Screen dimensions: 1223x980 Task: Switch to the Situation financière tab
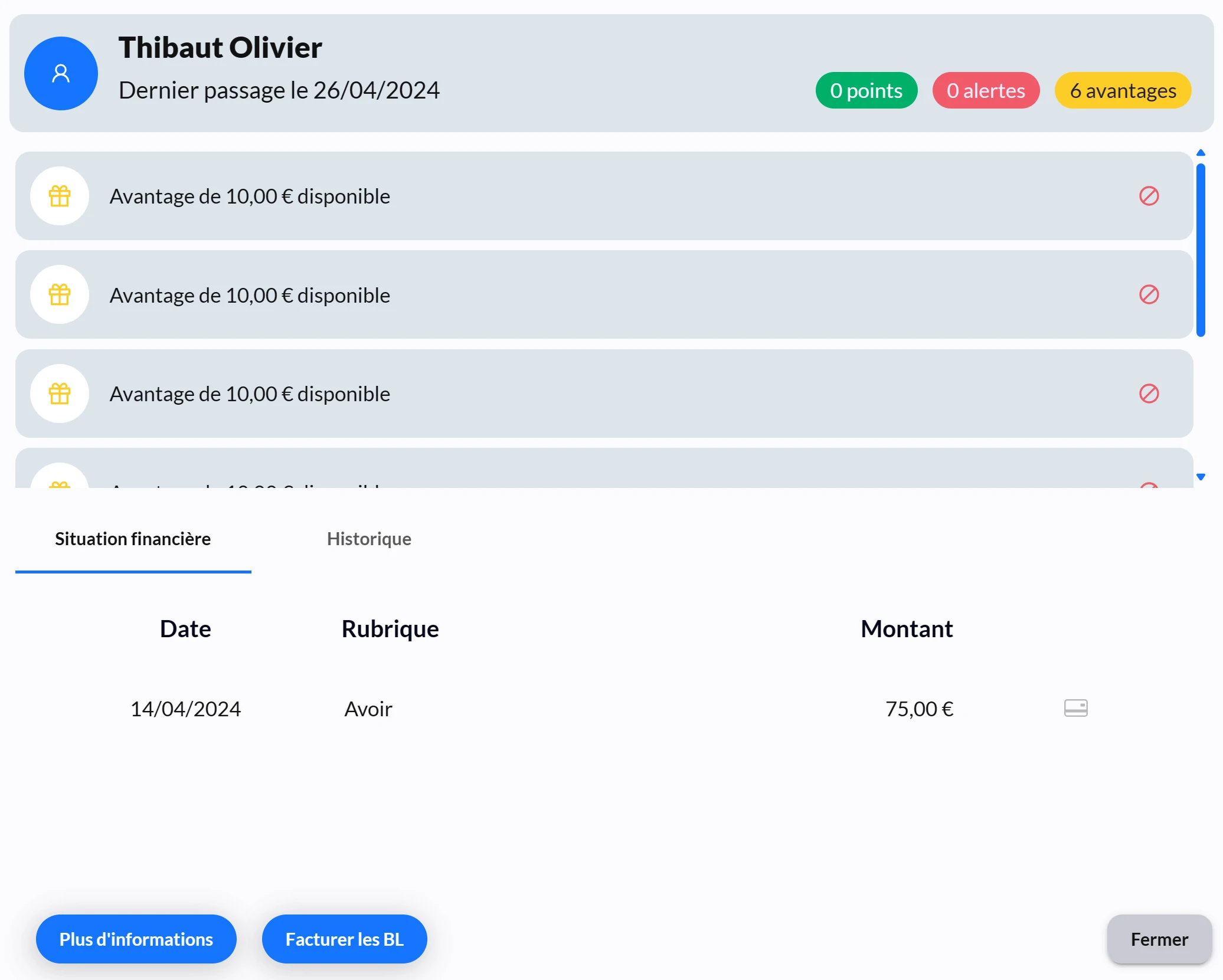(133, 539)
